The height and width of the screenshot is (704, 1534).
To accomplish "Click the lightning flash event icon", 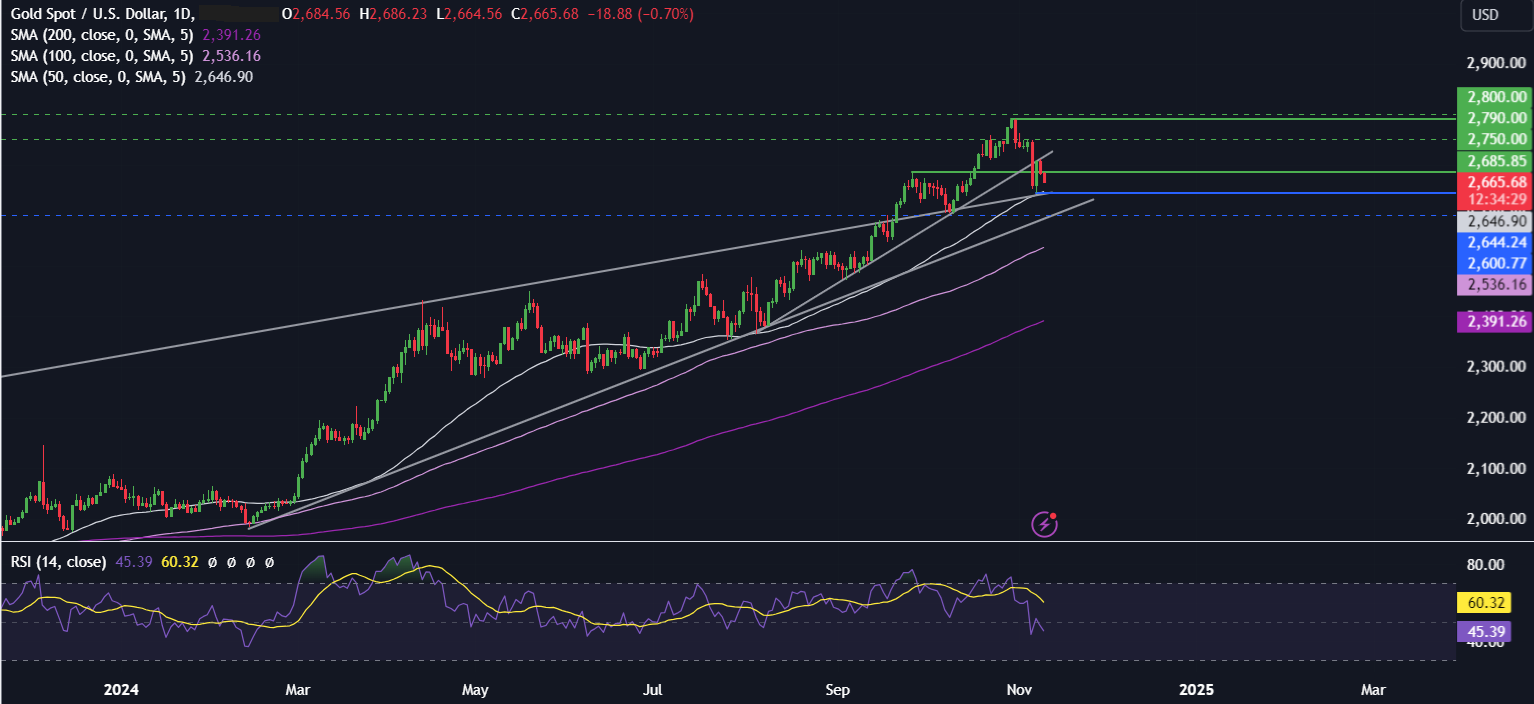I will [x=1045, y=523].
